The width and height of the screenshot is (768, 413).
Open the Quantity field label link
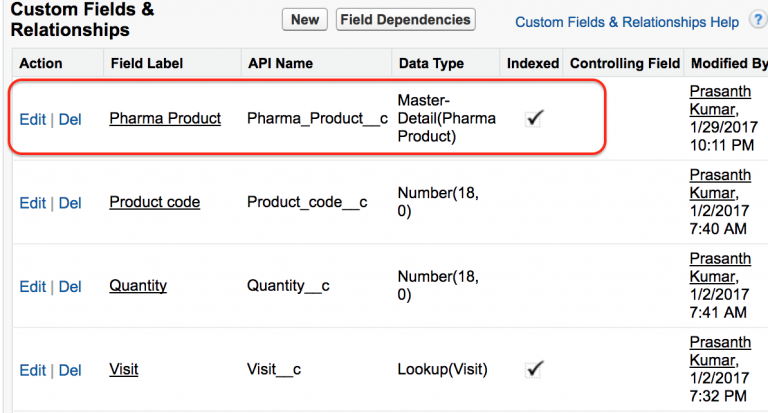click(138, 286)
